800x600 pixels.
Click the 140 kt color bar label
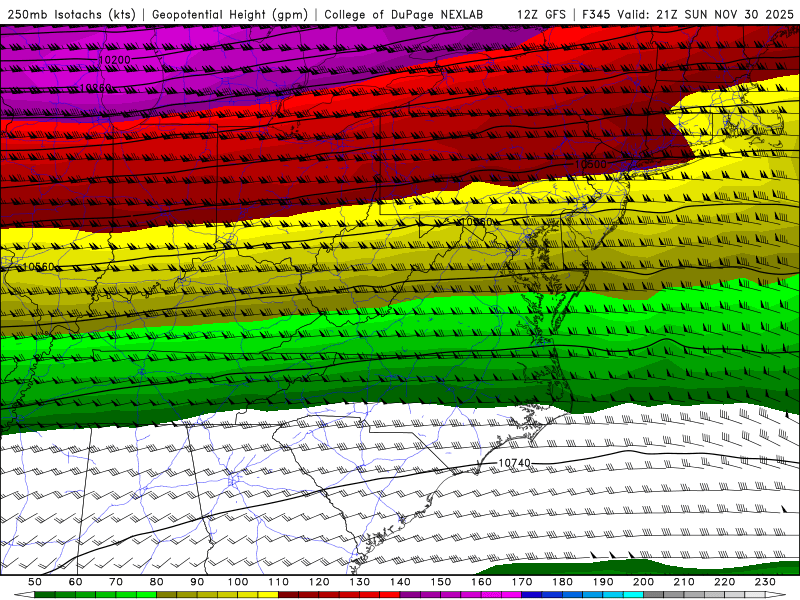[400, 582]
